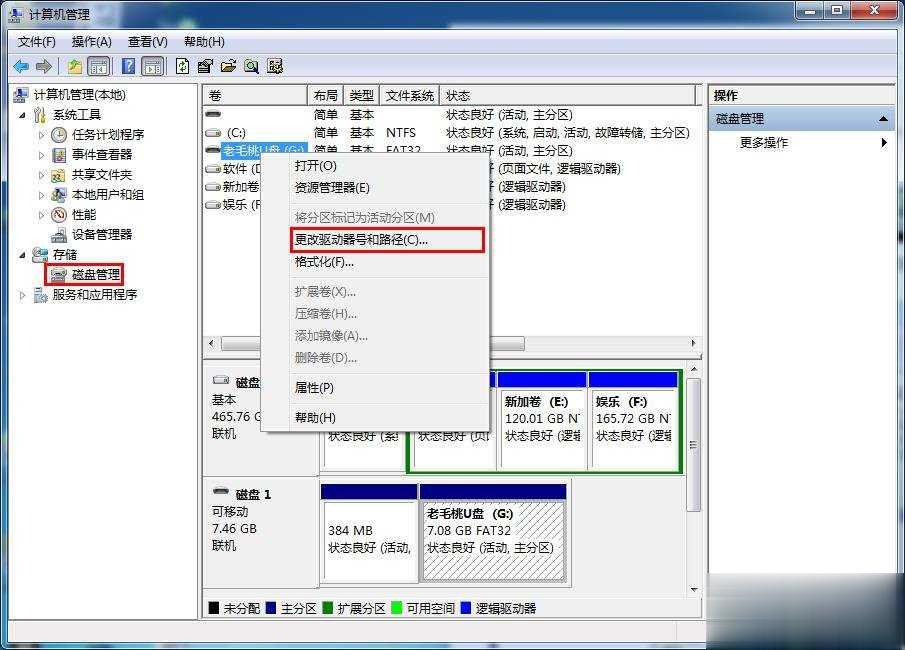Viewport: 905px width, 650px height.
Task: Open the 查看(V) menu
Action: tap(147, 42)
